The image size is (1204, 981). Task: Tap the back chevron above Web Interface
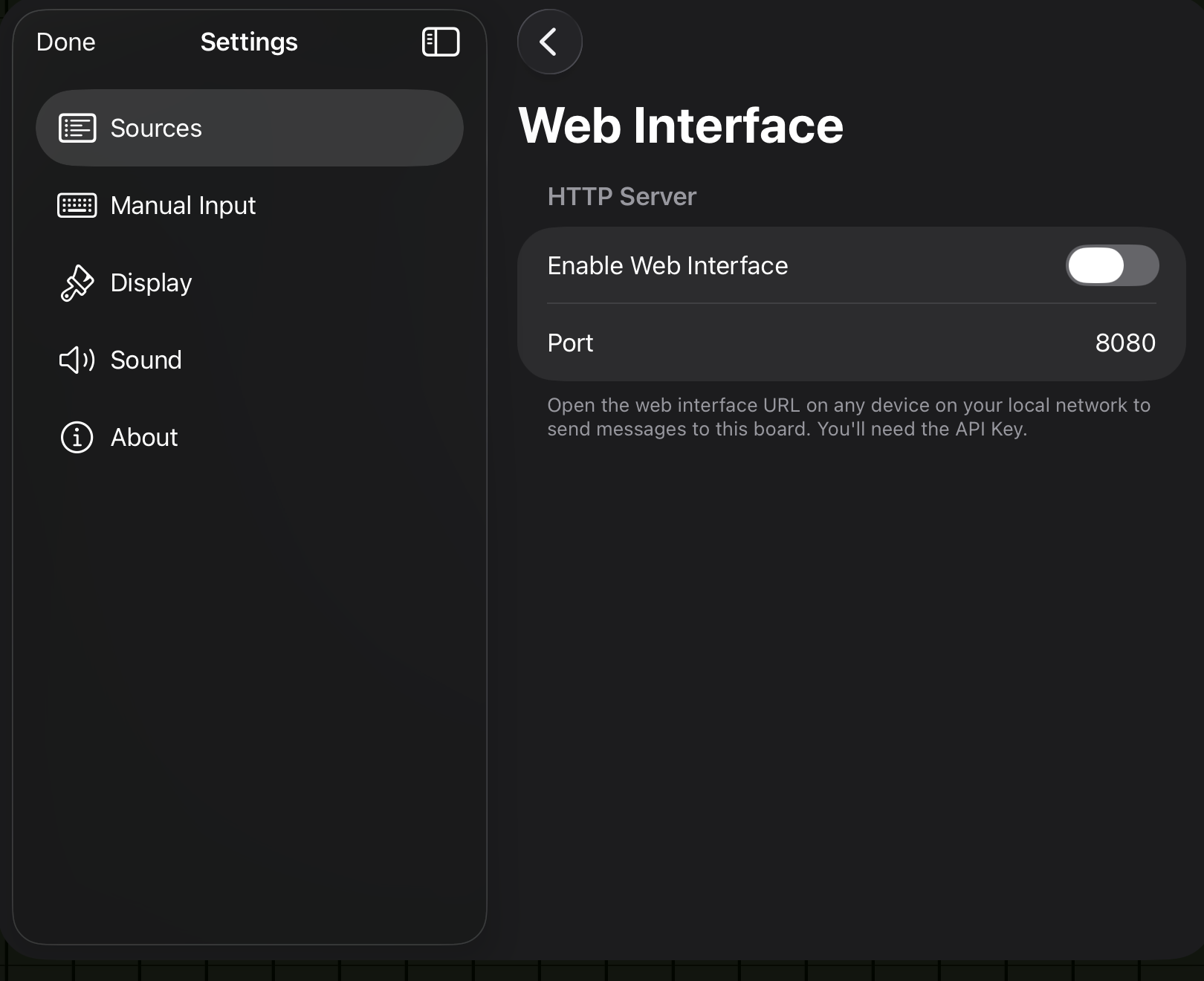pos(549,42)
